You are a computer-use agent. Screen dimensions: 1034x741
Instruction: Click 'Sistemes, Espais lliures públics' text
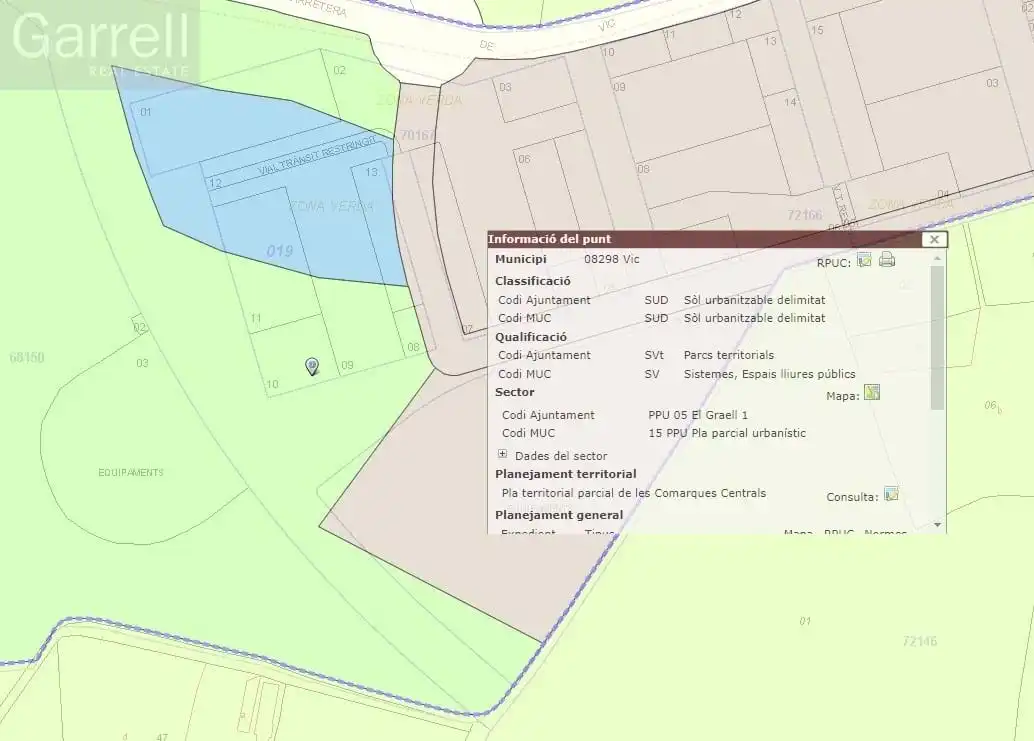770,374
